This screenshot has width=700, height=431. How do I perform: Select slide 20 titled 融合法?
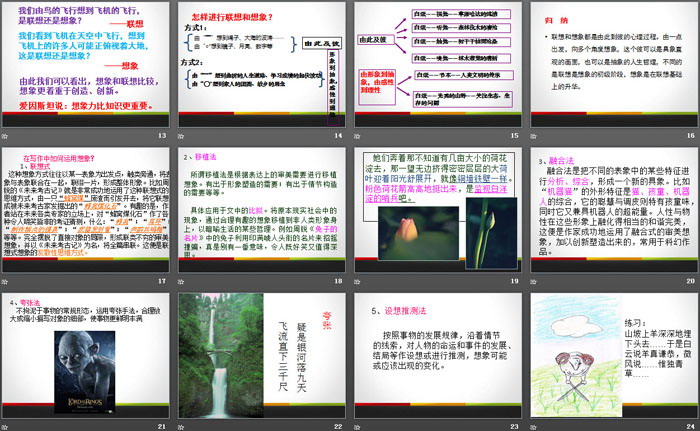point(610,212)
